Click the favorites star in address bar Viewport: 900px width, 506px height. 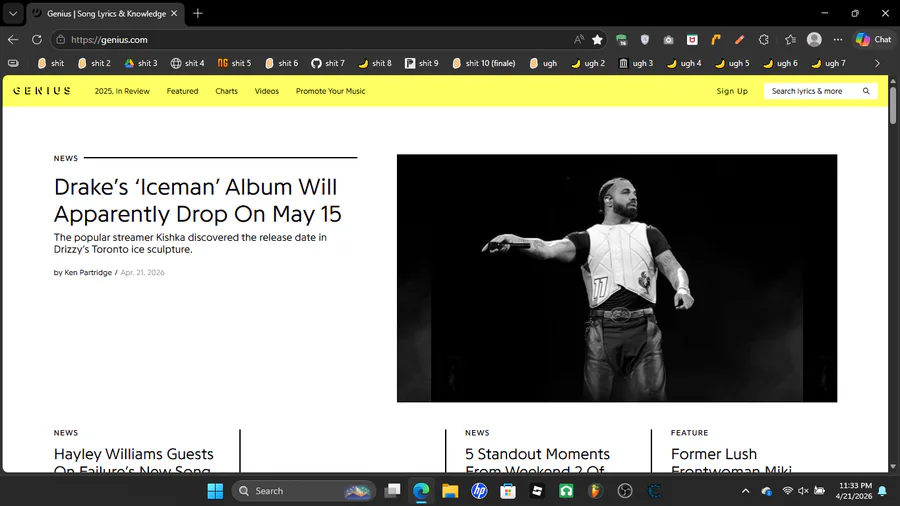598,40
